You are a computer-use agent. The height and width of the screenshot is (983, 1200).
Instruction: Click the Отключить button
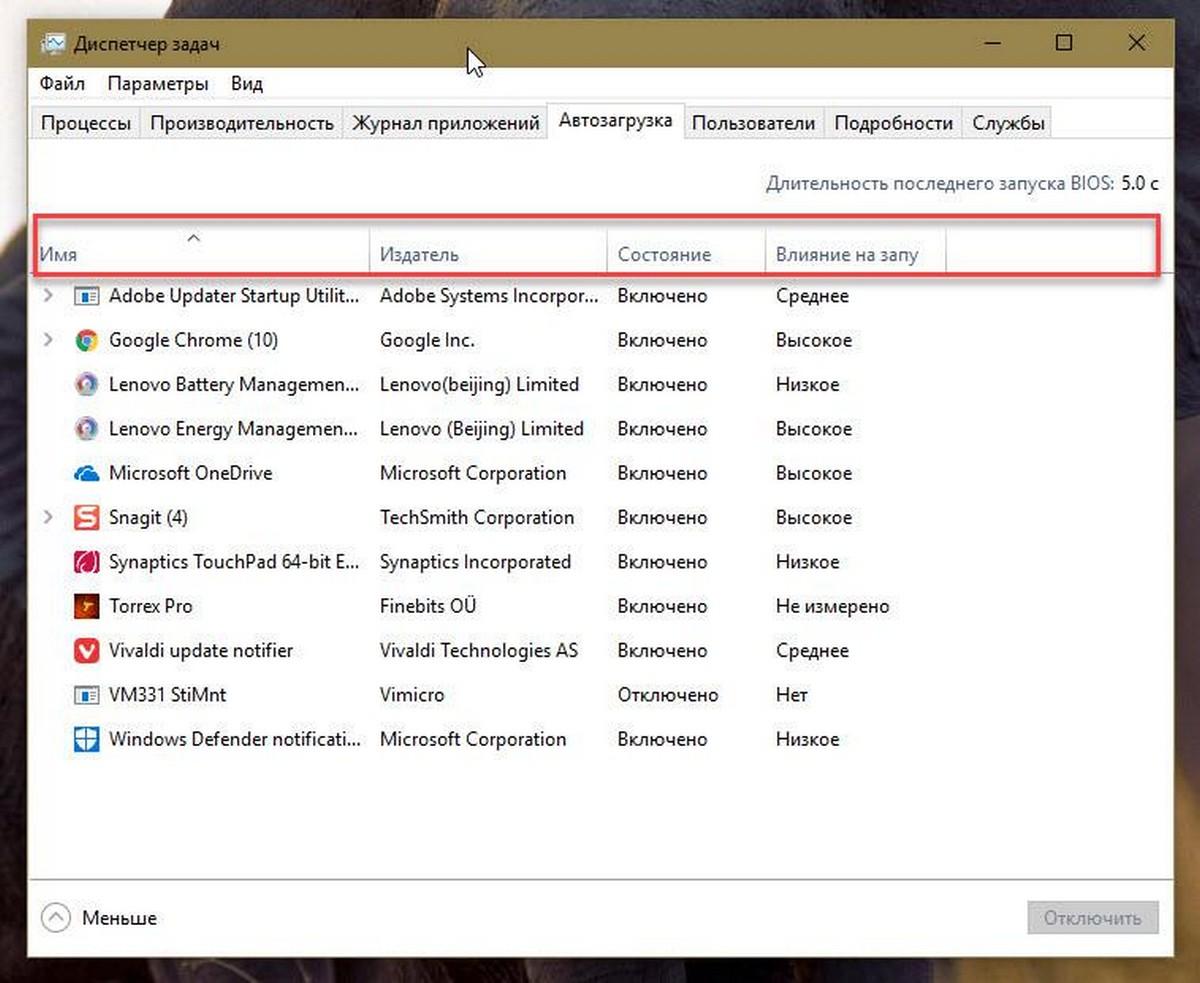1093,917
